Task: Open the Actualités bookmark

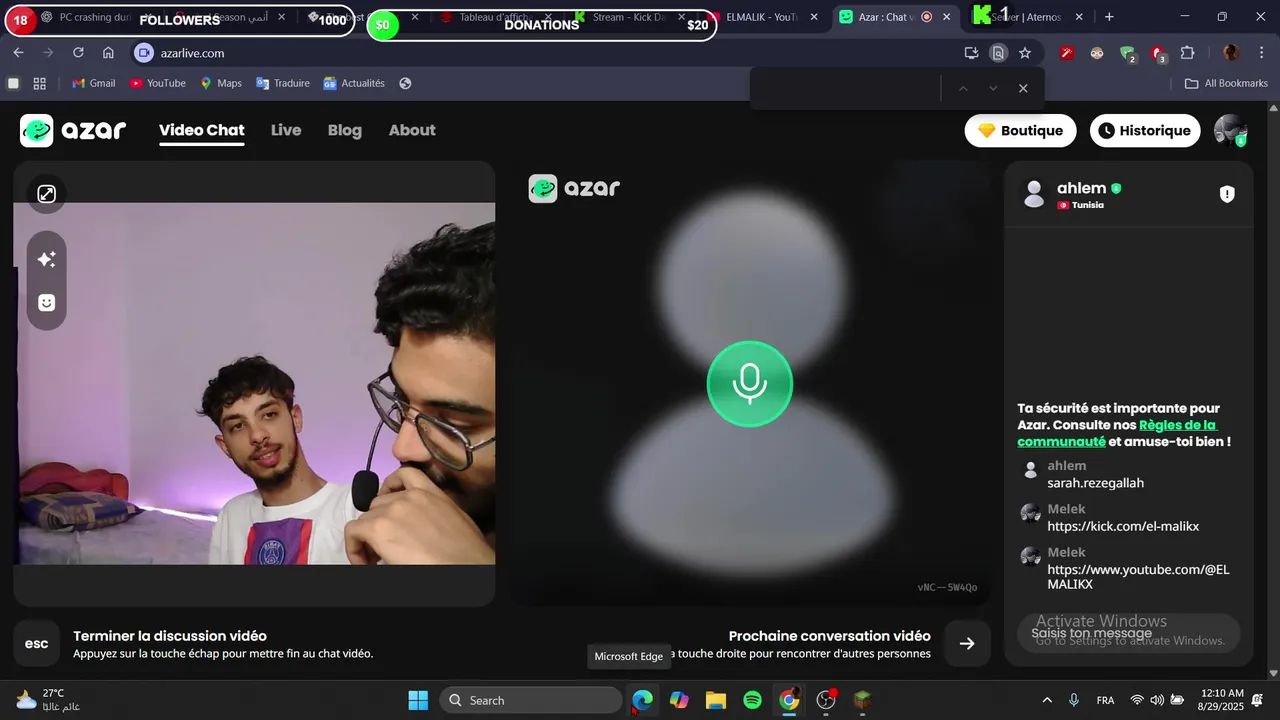Action: (354, 83)
